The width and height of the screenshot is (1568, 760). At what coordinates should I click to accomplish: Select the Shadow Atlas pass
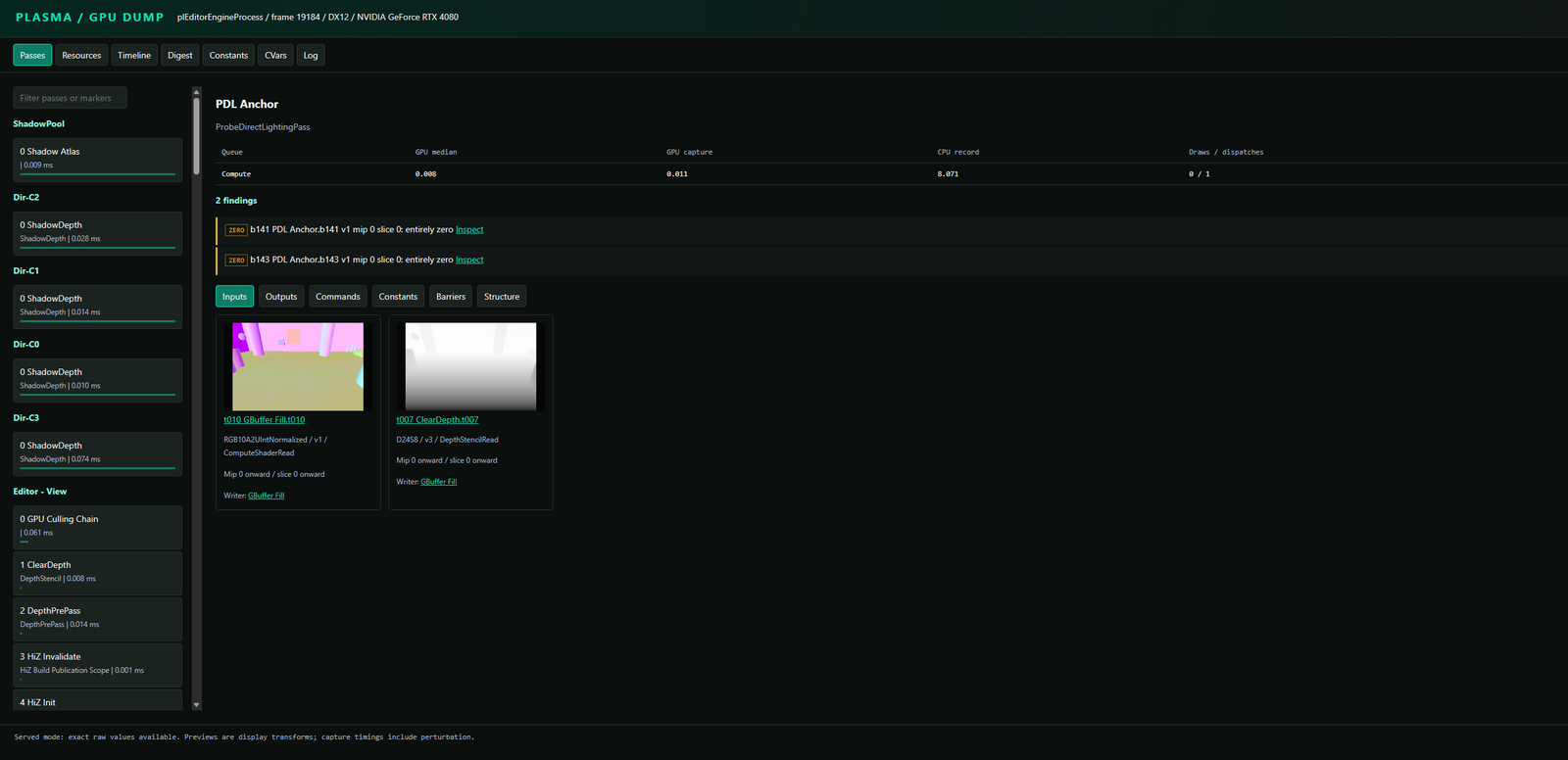pyautogui.click(x=98, y=160)
